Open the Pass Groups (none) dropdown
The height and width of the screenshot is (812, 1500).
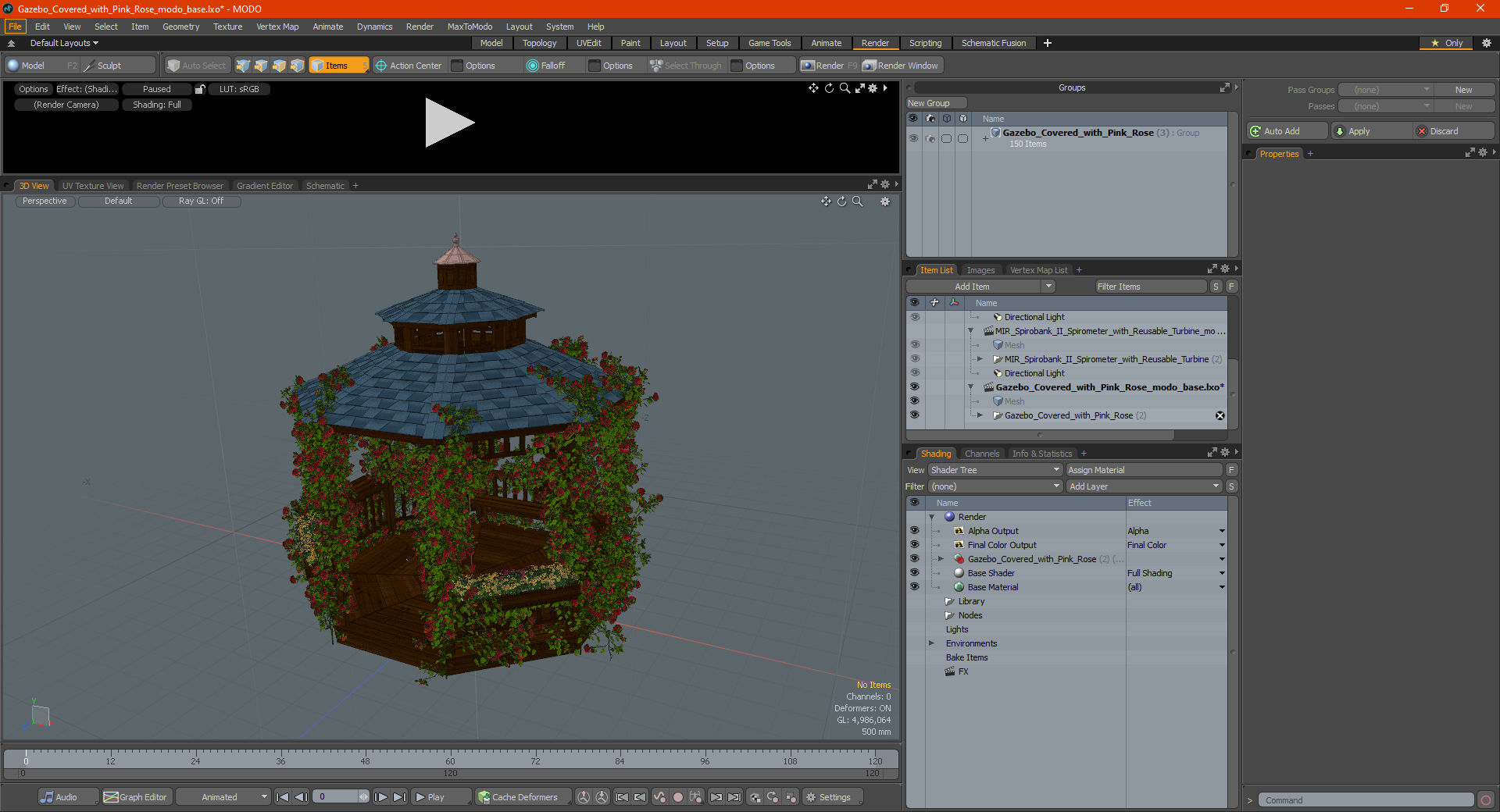tap(1385, 90)
